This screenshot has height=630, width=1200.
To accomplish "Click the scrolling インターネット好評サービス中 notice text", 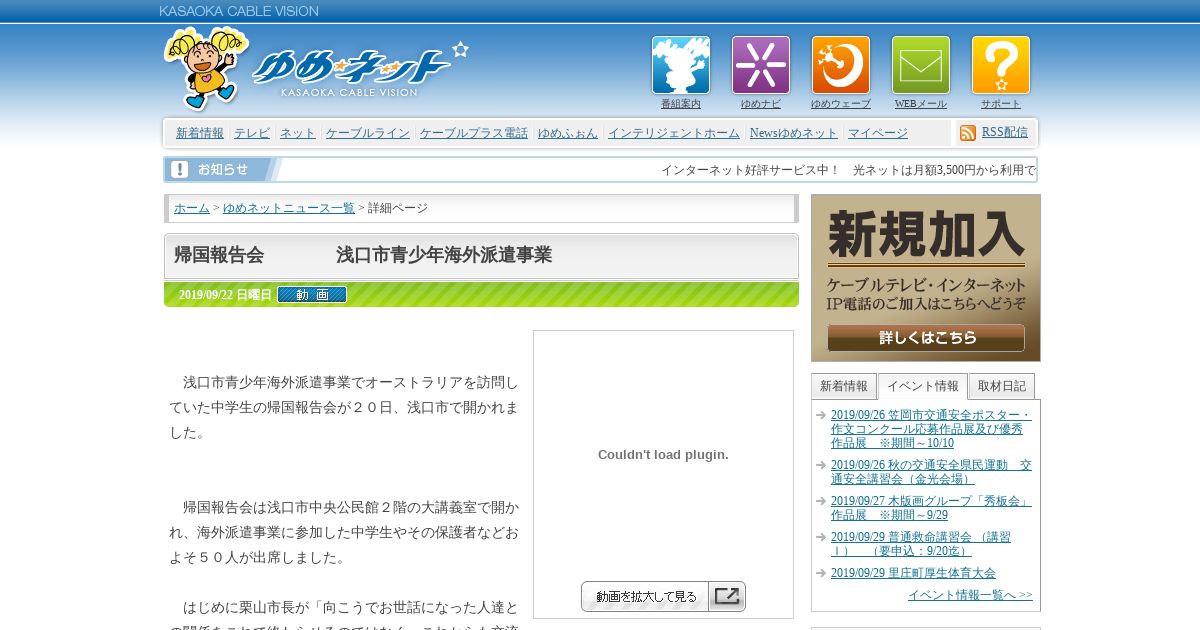I will [x=848, y=170].
